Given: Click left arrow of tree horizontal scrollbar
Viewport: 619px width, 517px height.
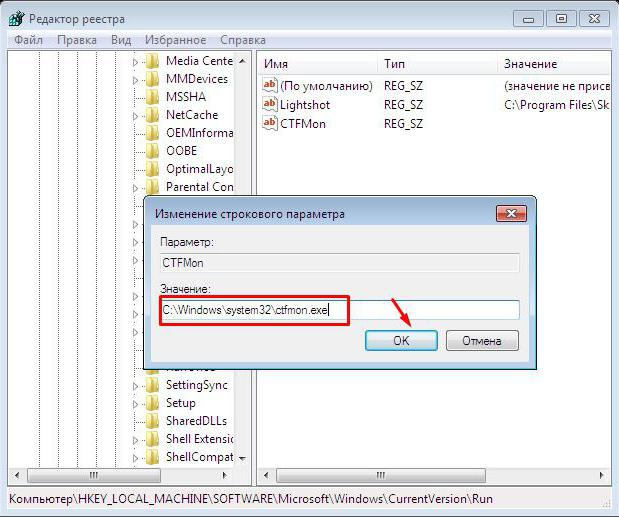Looking at the screenshot, I should 17,475.
